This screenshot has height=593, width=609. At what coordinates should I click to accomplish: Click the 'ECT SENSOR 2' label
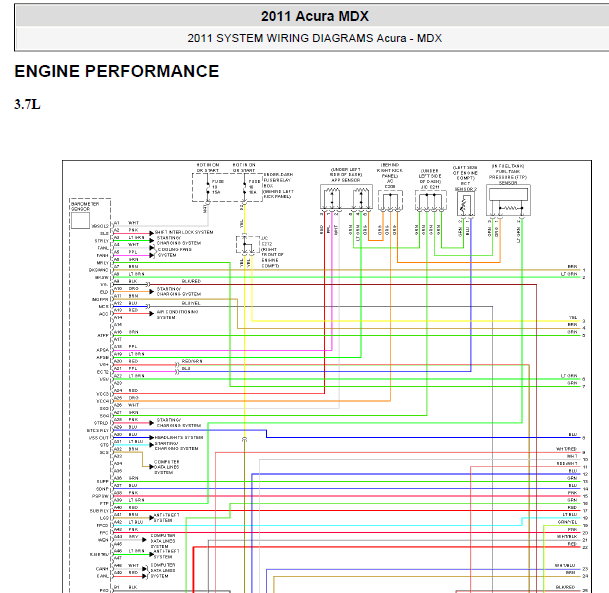tap(466, 186)
